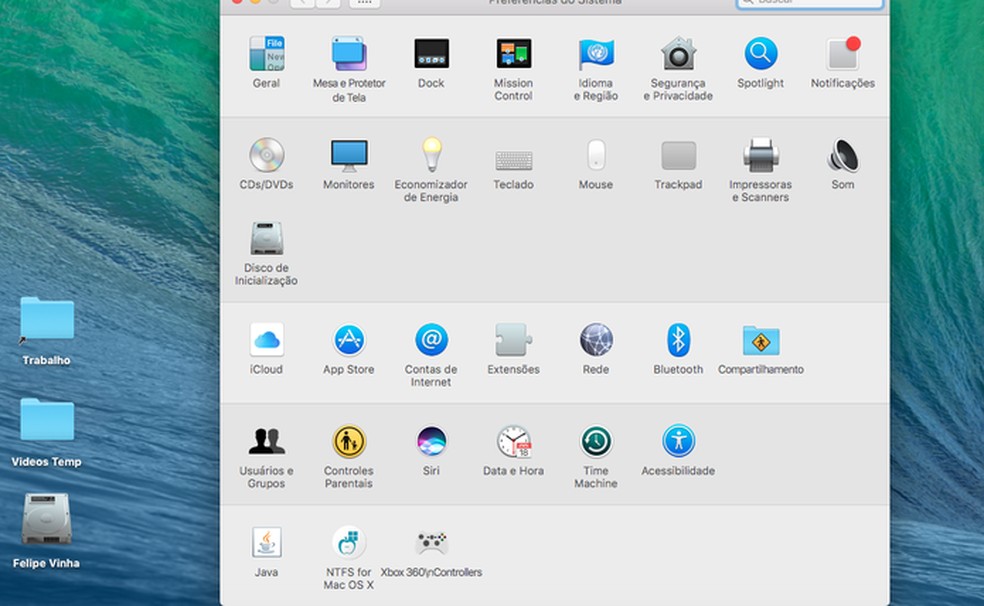This screenshot has width=984, height=606.
Task: Open the Dock preferences
Action: [431, 52]
